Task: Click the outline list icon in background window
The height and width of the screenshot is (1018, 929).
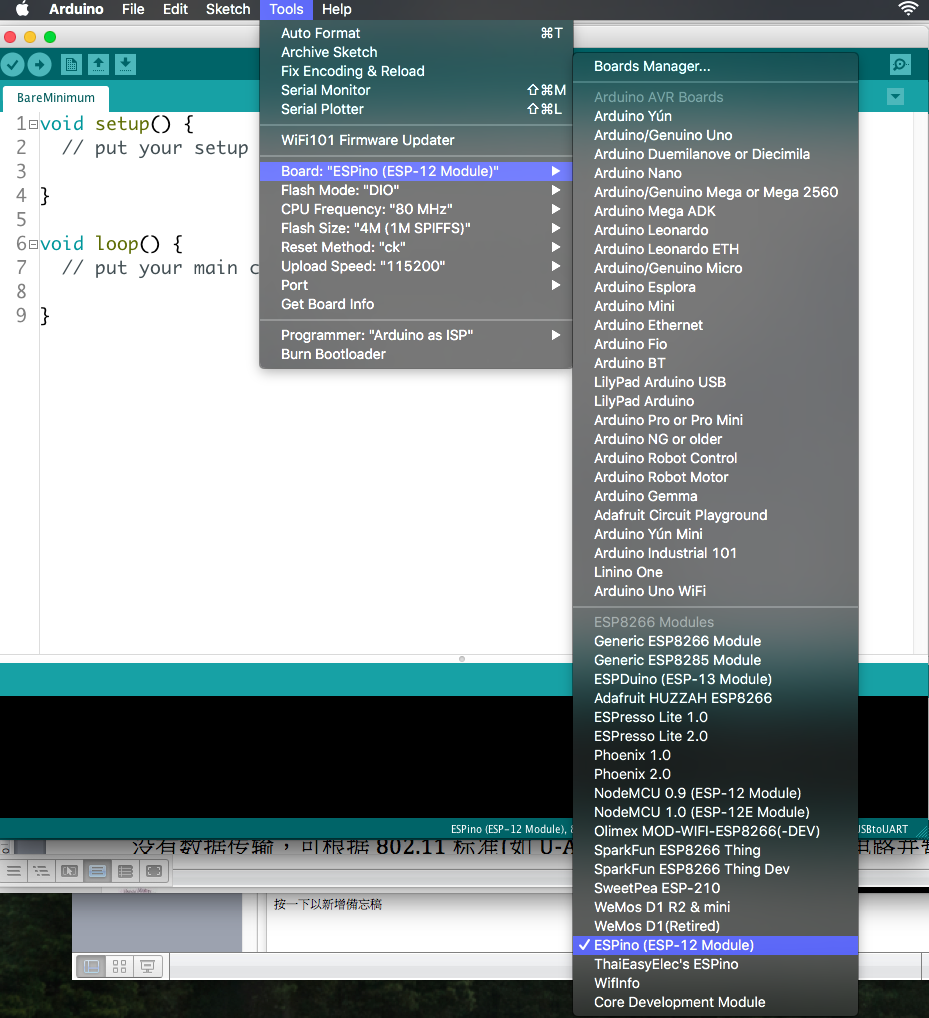Action: click(42, 871)
